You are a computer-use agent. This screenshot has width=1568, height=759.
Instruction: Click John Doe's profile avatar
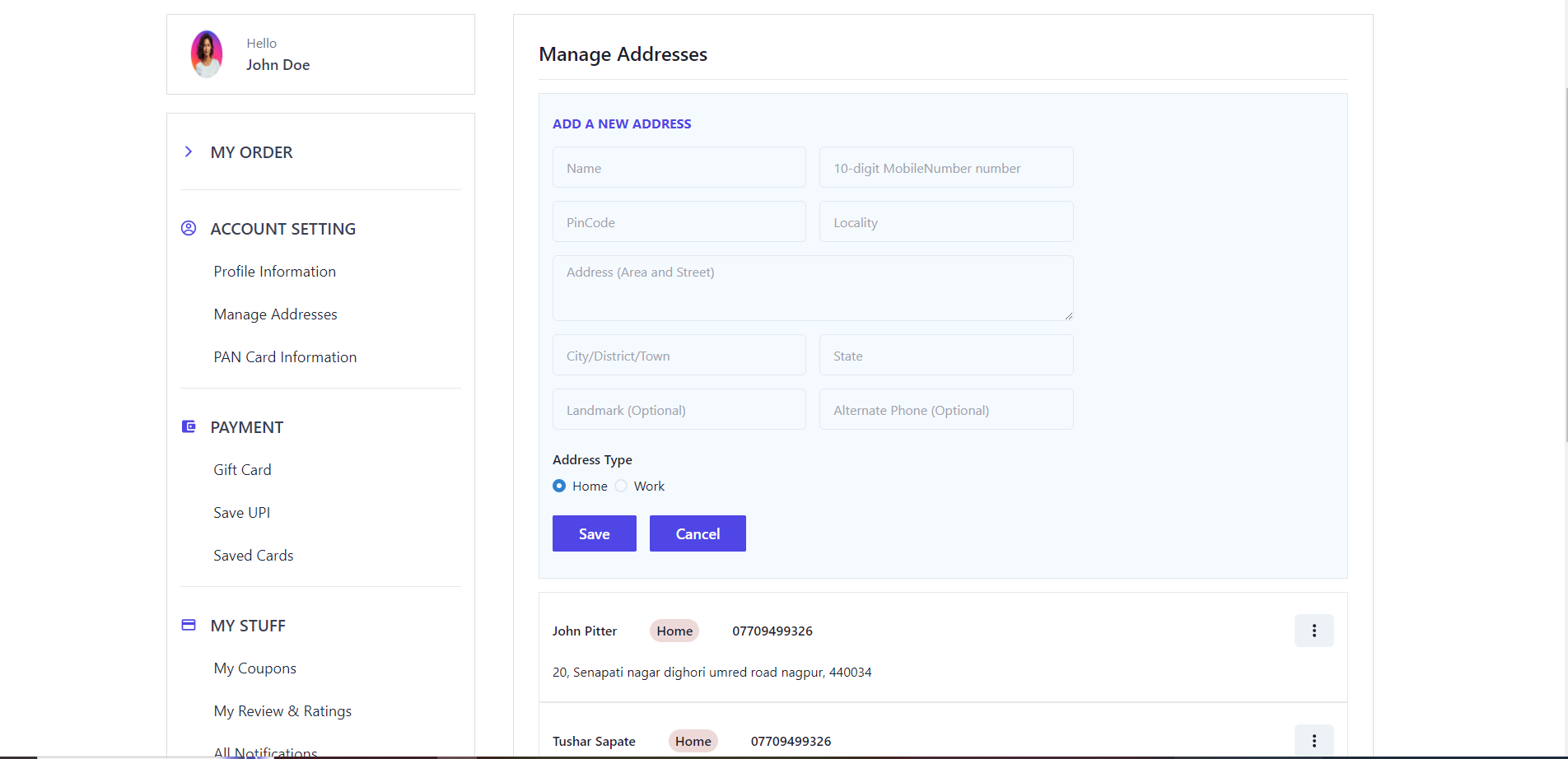coord(206,54)
